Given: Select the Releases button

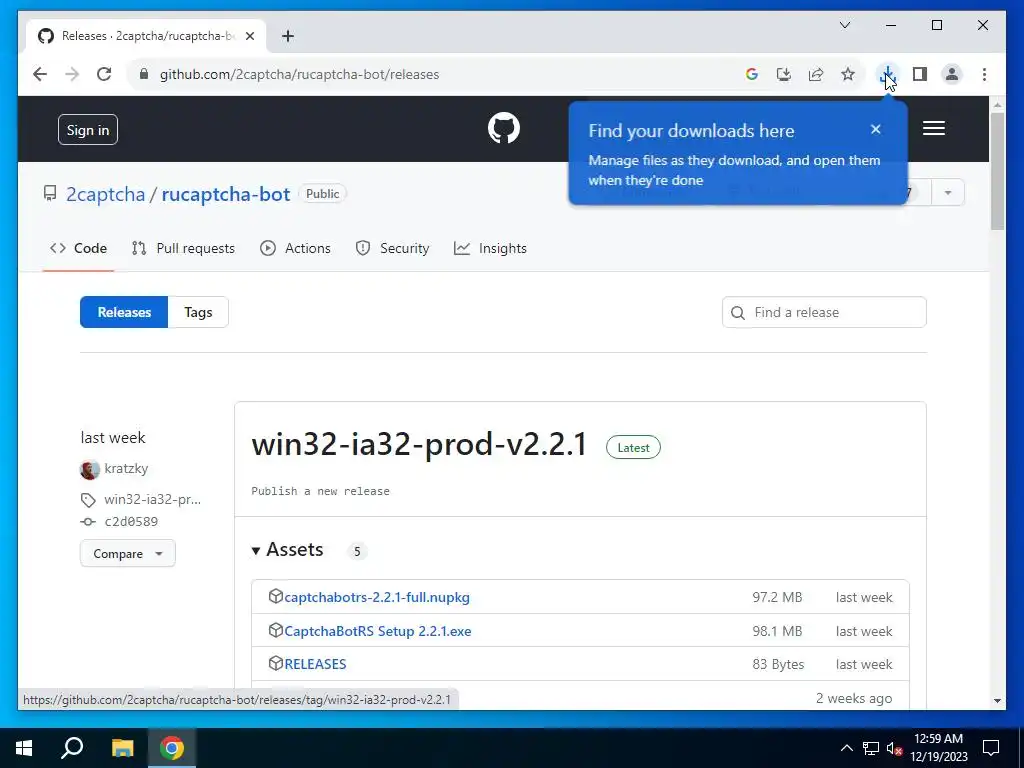Looking at the screenshot, I should (124, 312).
